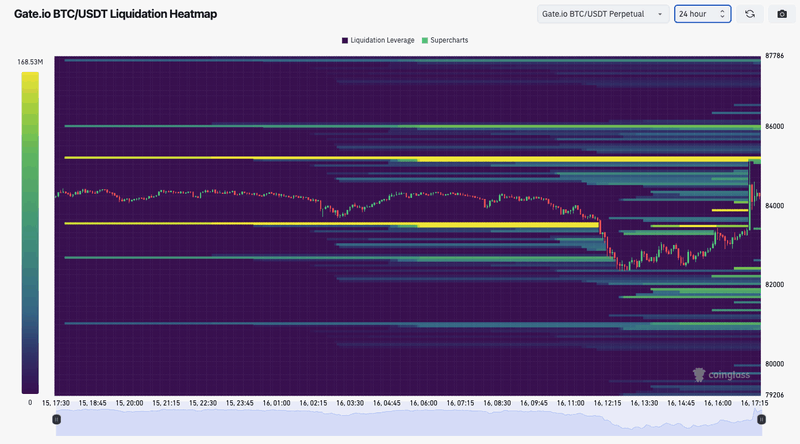Take a chart screenshot with camera icon
Viewport: 800px width, 444px height.
coord(782,14)
